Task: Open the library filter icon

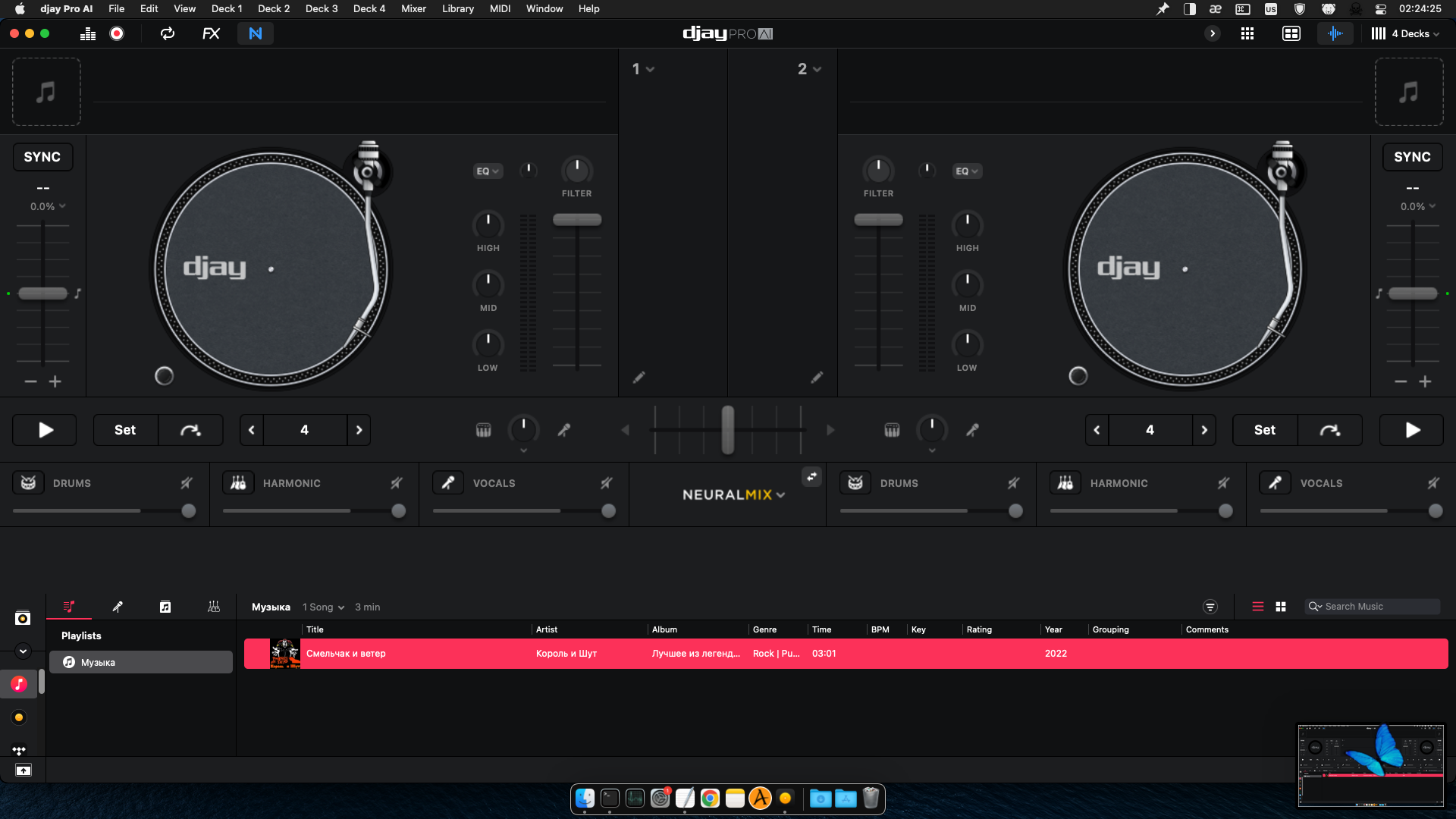Action: pyautogui.click(x=1210, y=607)
